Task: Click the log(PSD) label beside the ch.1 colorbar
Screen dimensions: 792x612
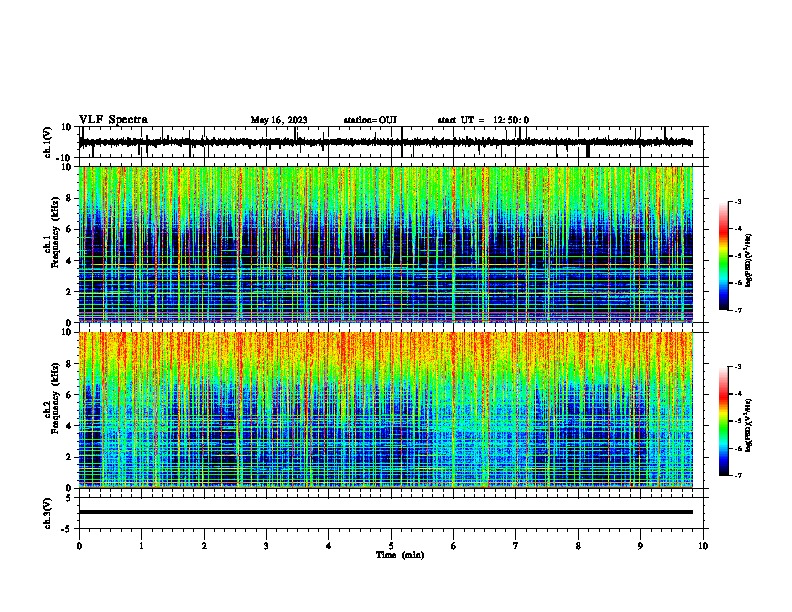Action: (749, 261)
